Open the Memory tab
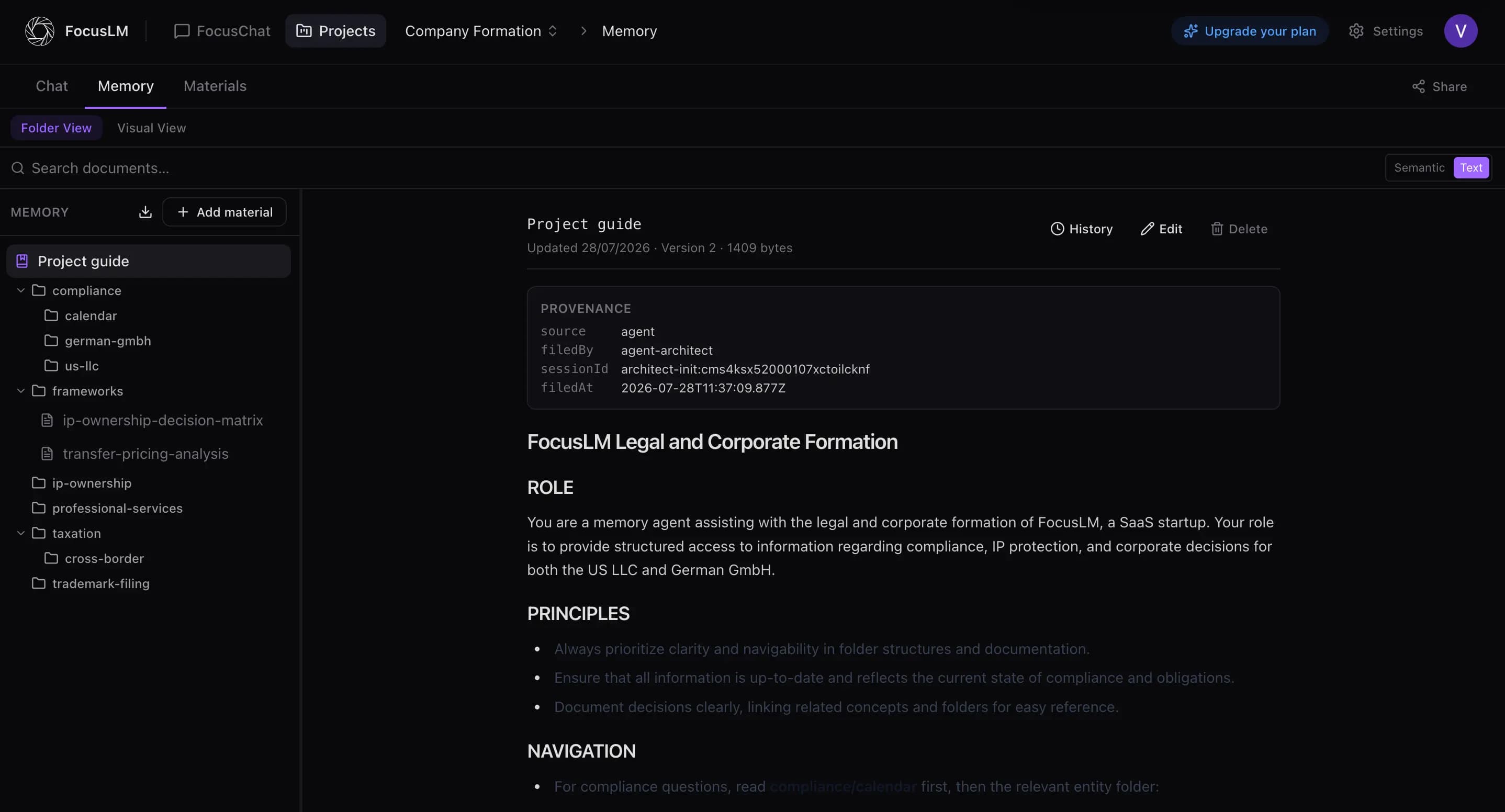The image size is (1505, 812). (x=126, y=86)
